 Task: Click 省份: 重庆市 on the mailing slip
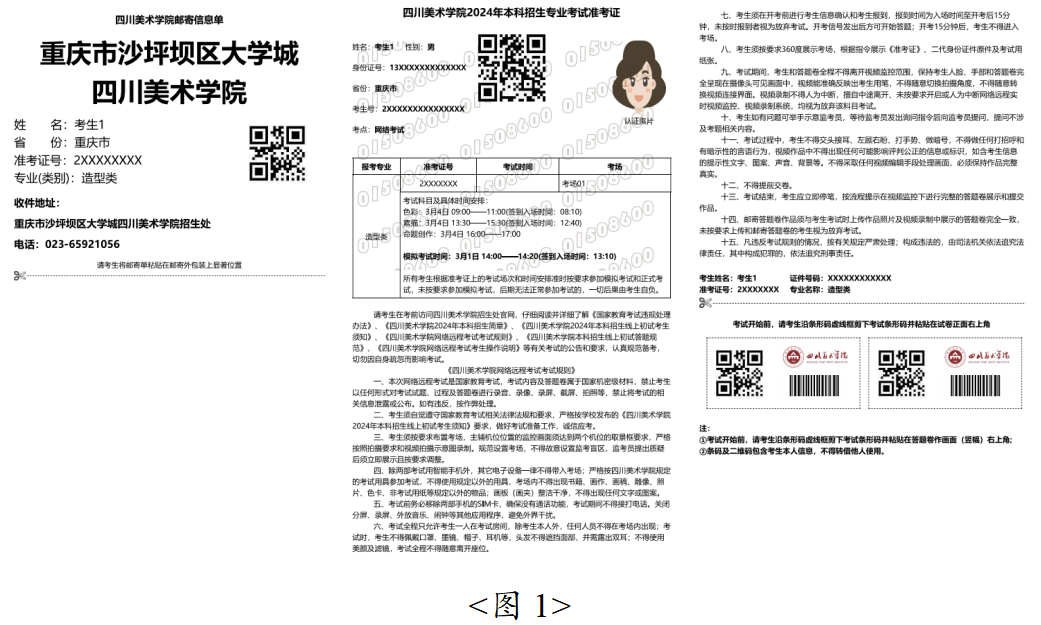coord(62,142)
